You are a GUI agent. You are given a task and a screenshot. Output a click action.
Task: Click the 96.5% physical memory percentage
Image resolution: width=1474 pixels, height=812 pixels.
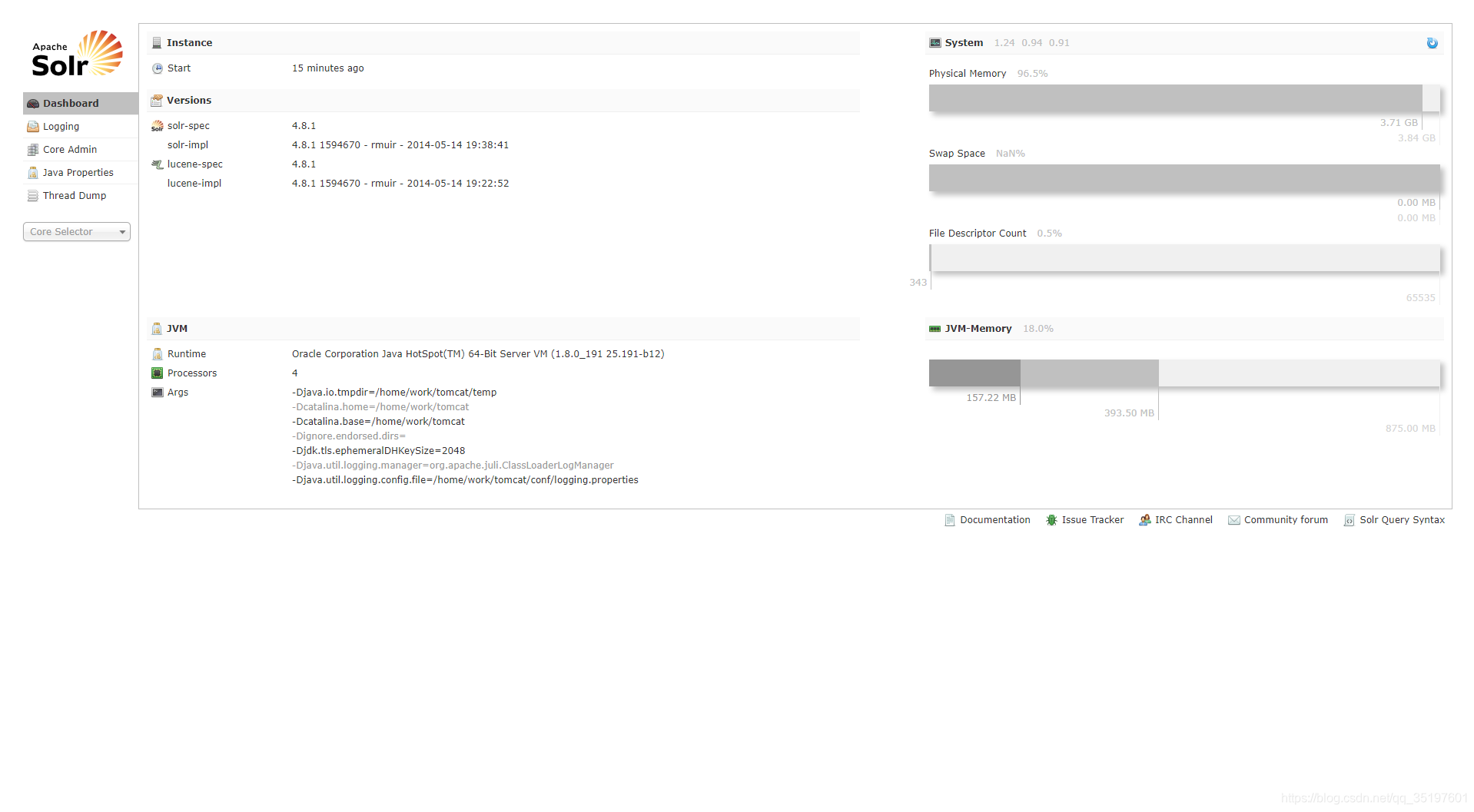tap(1032, 74)
